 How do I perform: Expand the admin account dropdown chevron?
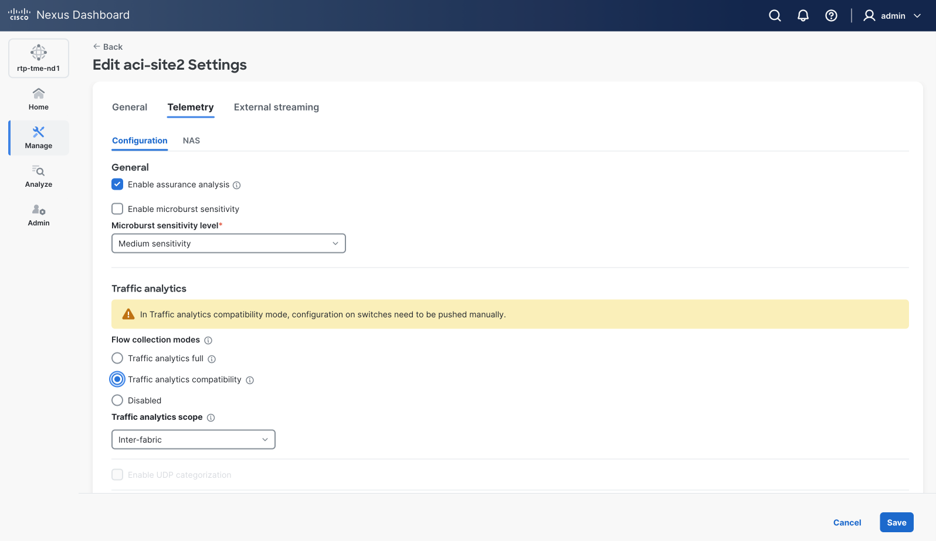click(917, 16)
